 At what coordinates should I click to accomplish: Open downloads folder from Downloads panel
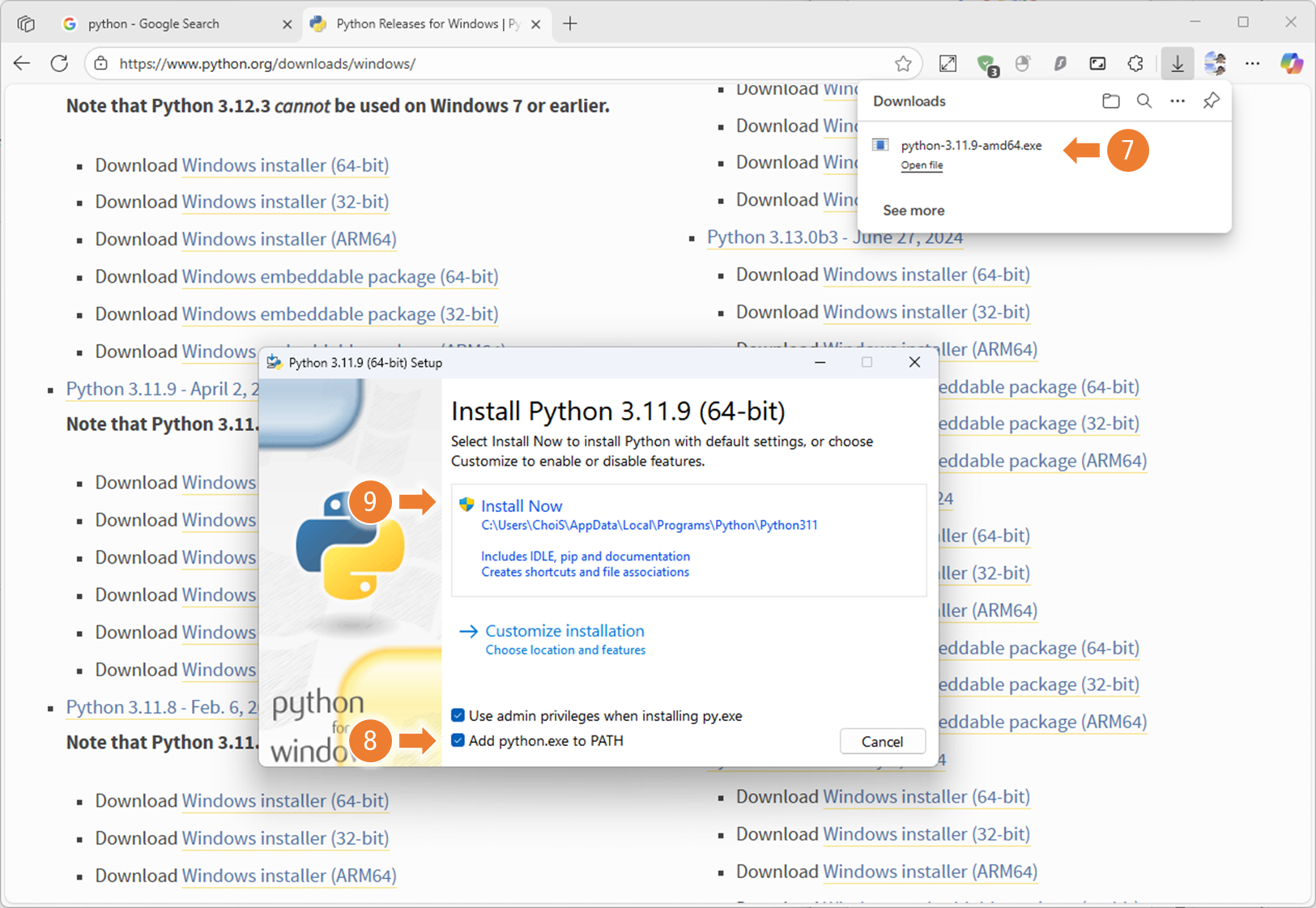click(1110, 101)
